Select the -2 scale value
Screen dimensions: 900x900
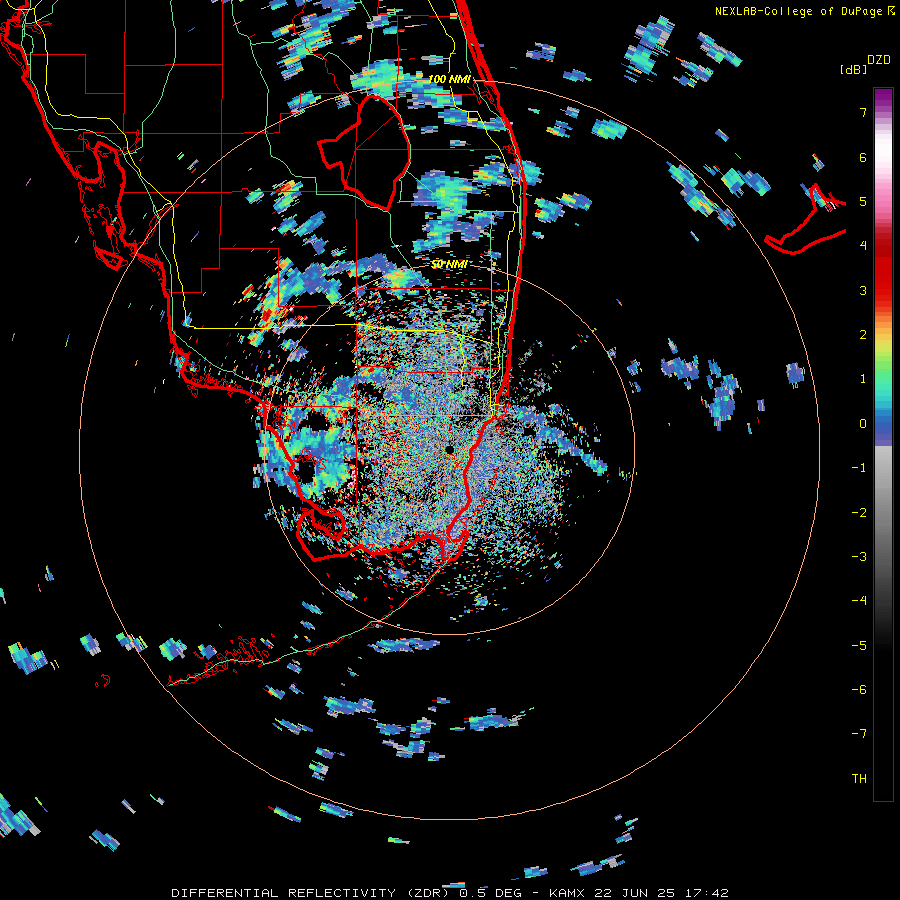(859, 513)
